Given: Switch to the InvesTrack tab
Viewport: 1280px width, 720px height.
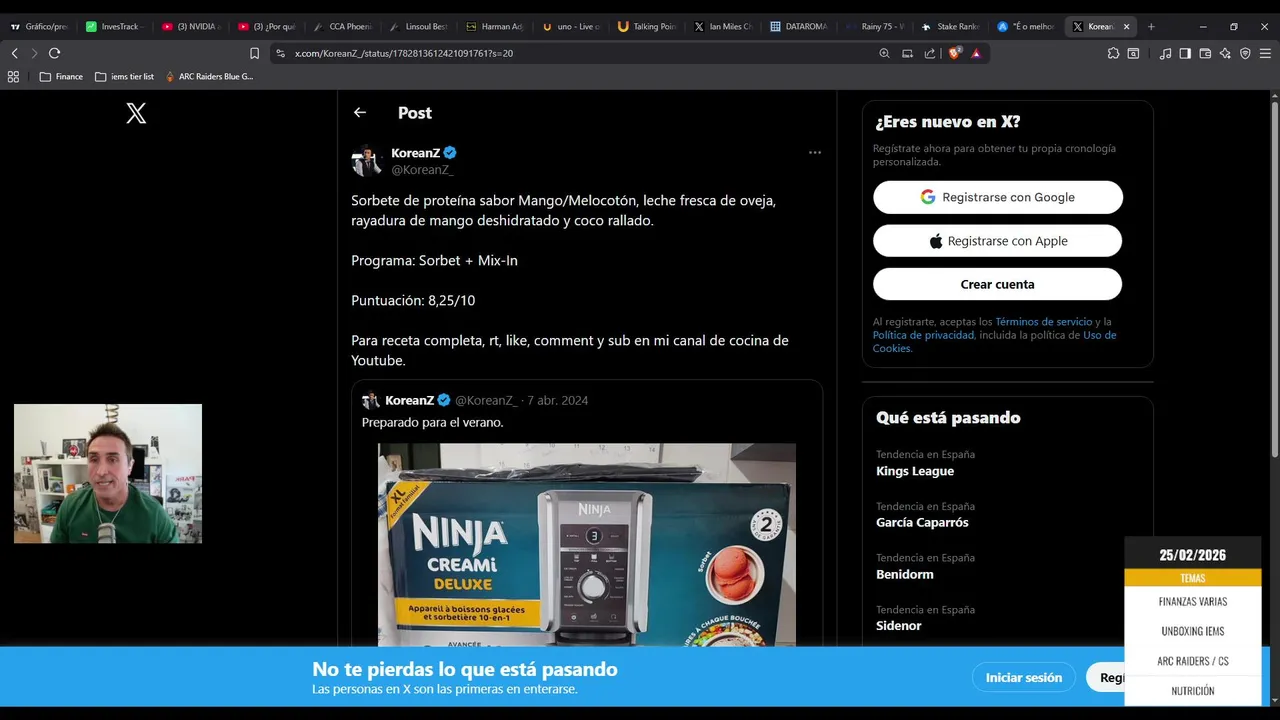Looking at the screenshot, I should pos(115,27).
